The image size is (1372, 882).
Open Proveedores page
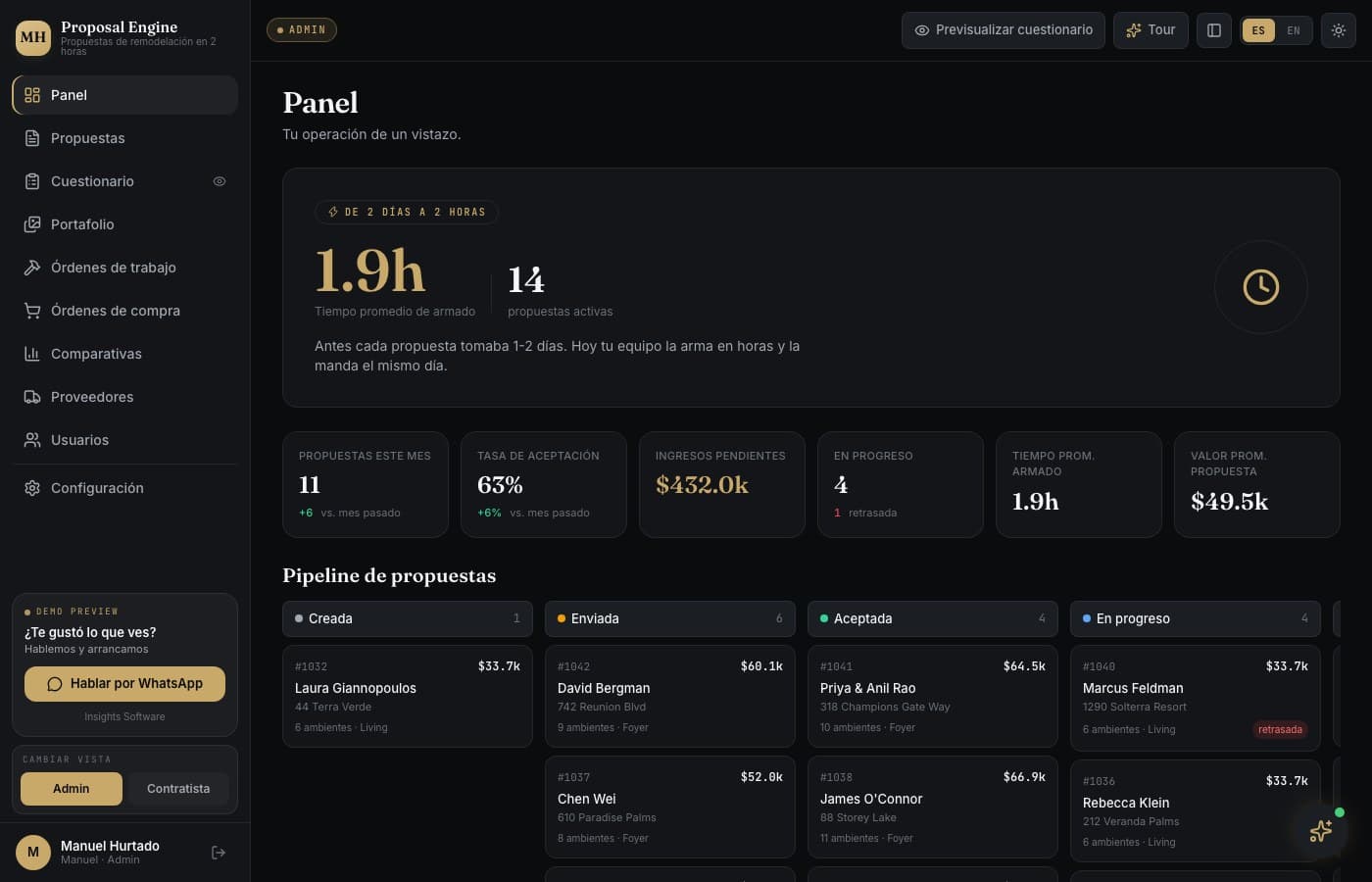click(124, 397)
